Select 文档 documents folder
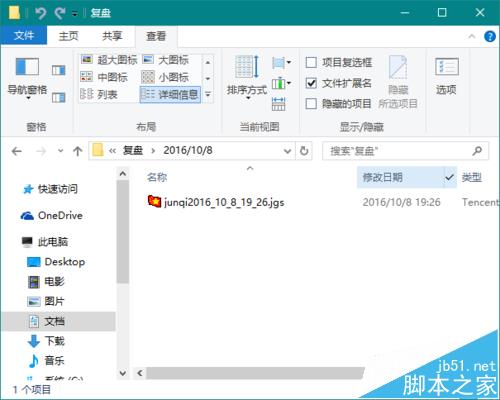500x400 pixels. point(59,321)
